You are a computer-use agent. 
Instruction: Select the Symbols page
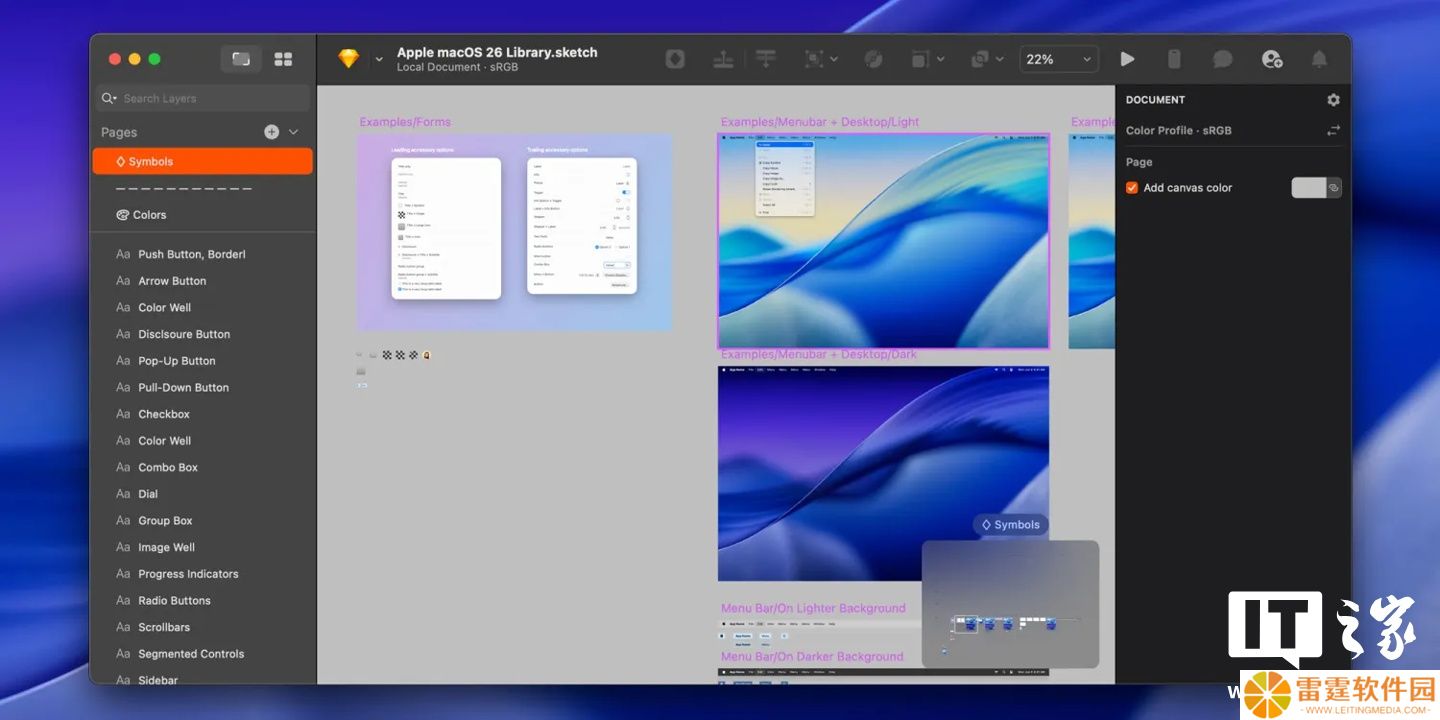[x=203, y=161]
